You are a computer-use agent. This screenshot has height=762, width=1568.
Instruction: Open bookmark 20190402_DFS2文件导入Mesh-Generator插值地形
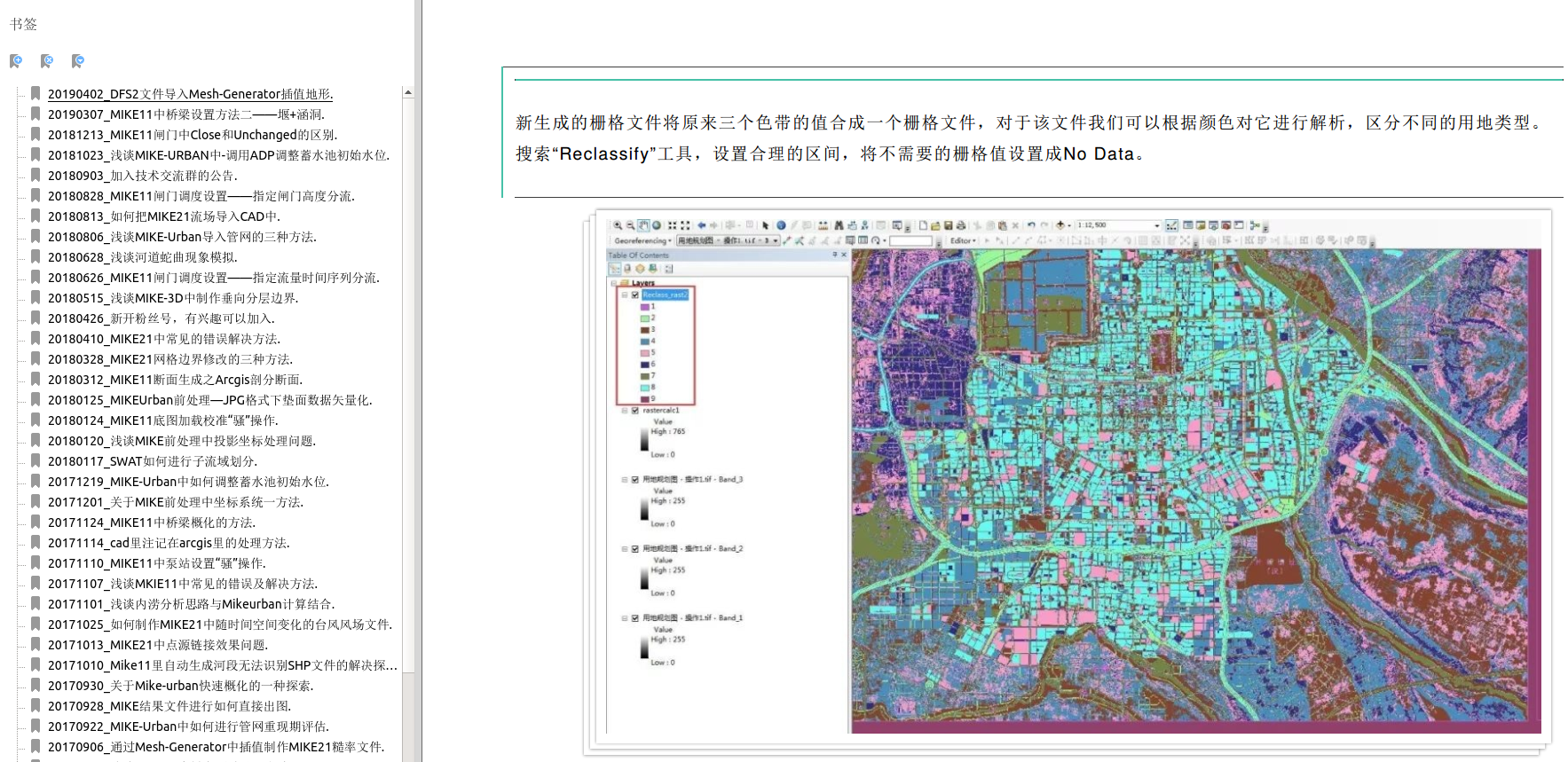pos(190,94)
